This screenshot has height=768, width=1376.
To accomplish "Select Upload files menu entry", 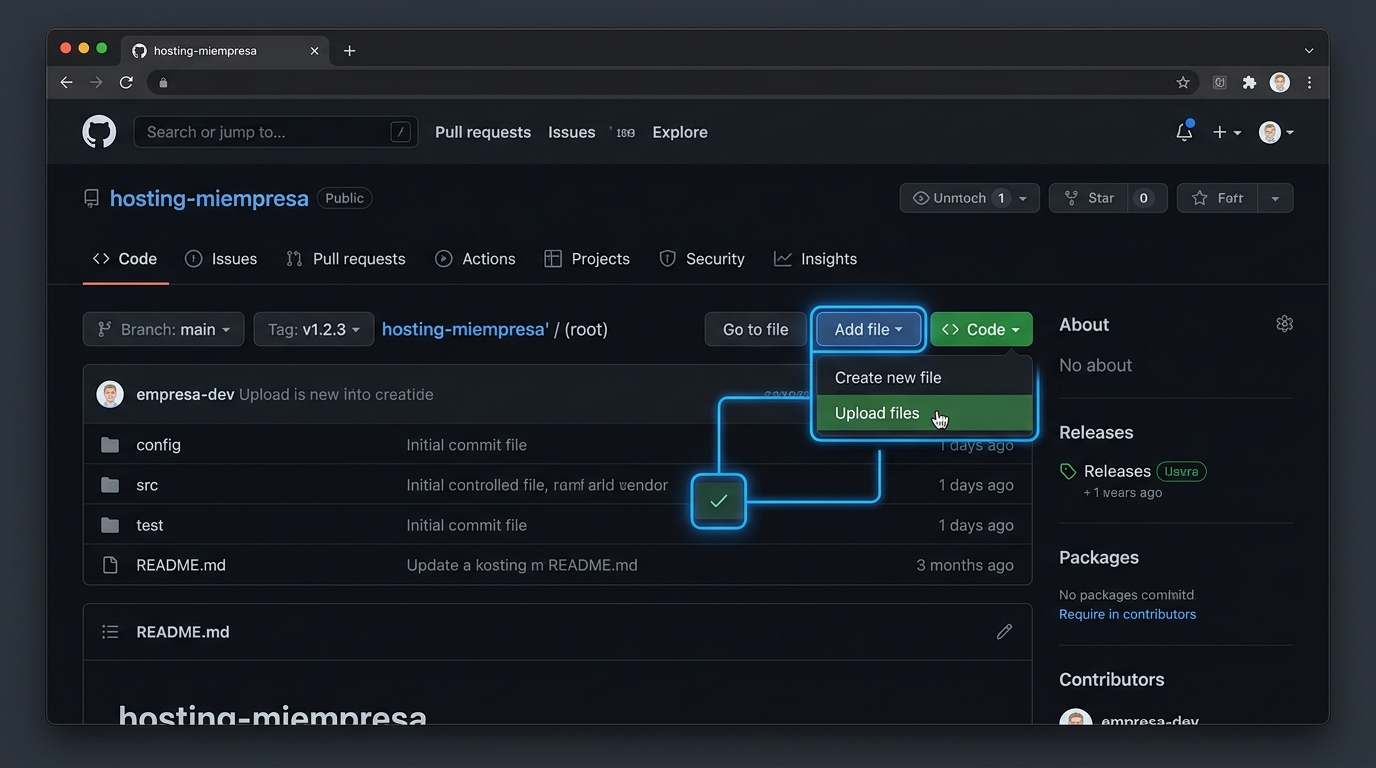I will [x=924, y=413].
